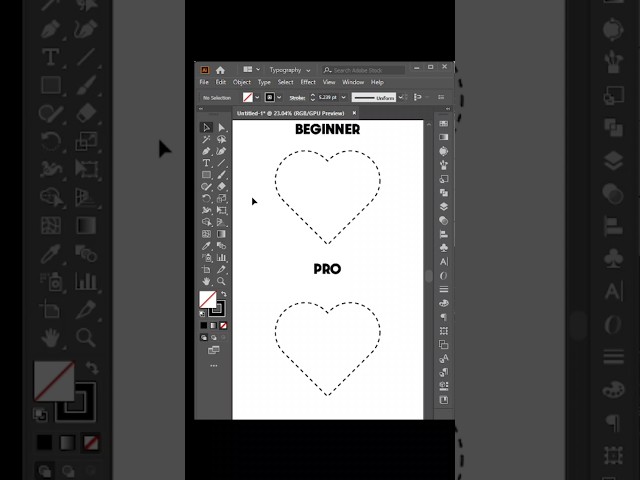Select the Artboard tool

pyautogui.click(x=207, y=269)
